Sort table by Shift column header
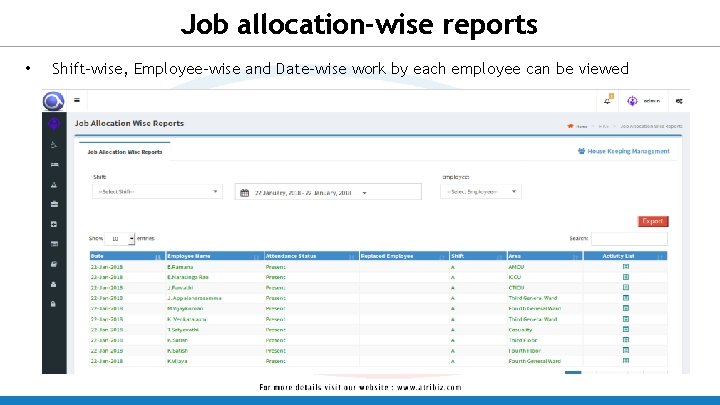The height and width of the screenshot is (405, 720). pyautogui.click(x=478, y=256)
